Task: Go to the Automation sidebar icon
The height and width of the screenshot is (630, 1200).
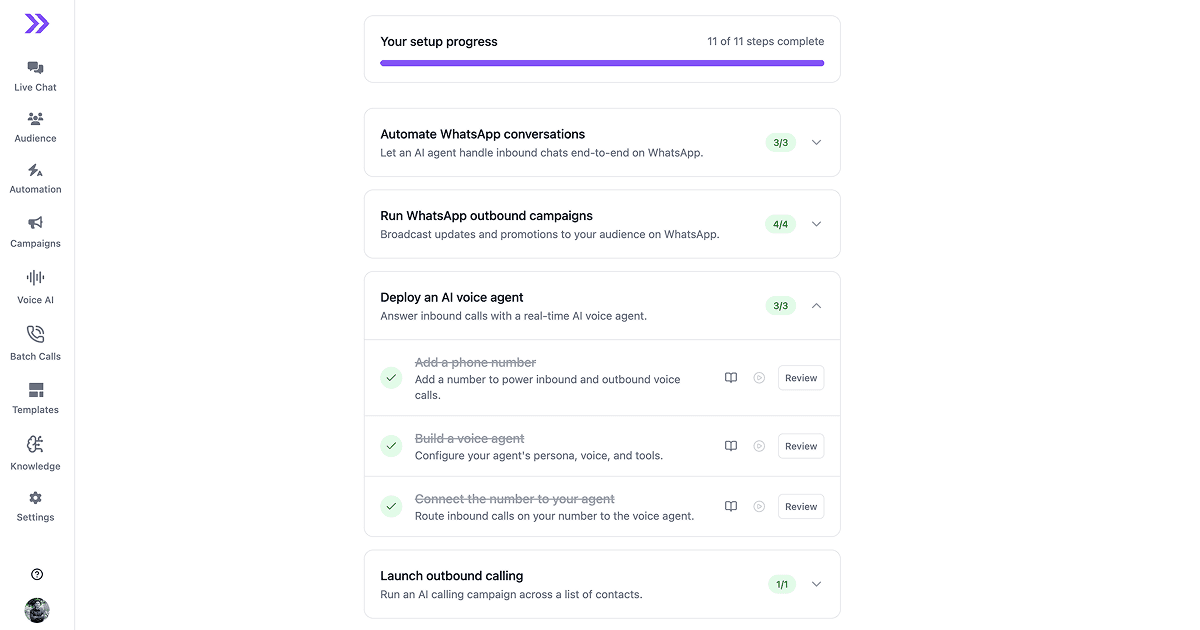Action: coord(36,170)
